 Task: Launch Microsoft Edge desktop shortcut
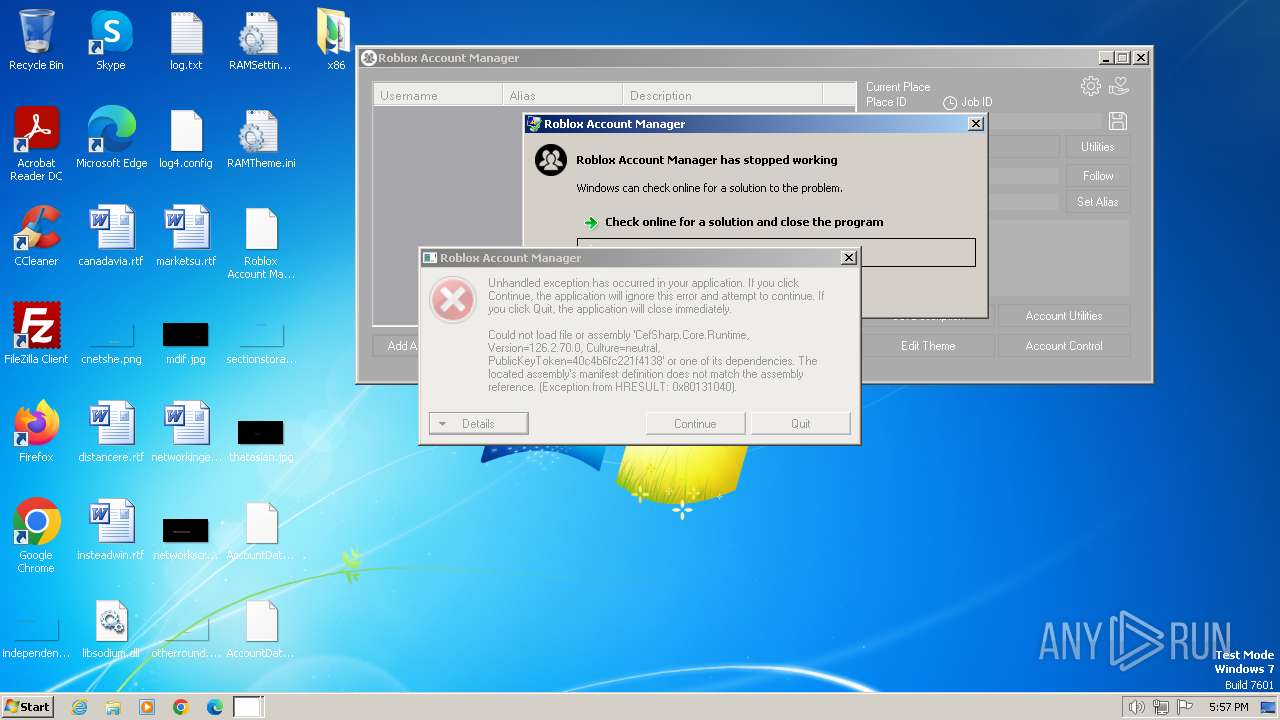tap(111, 137)
